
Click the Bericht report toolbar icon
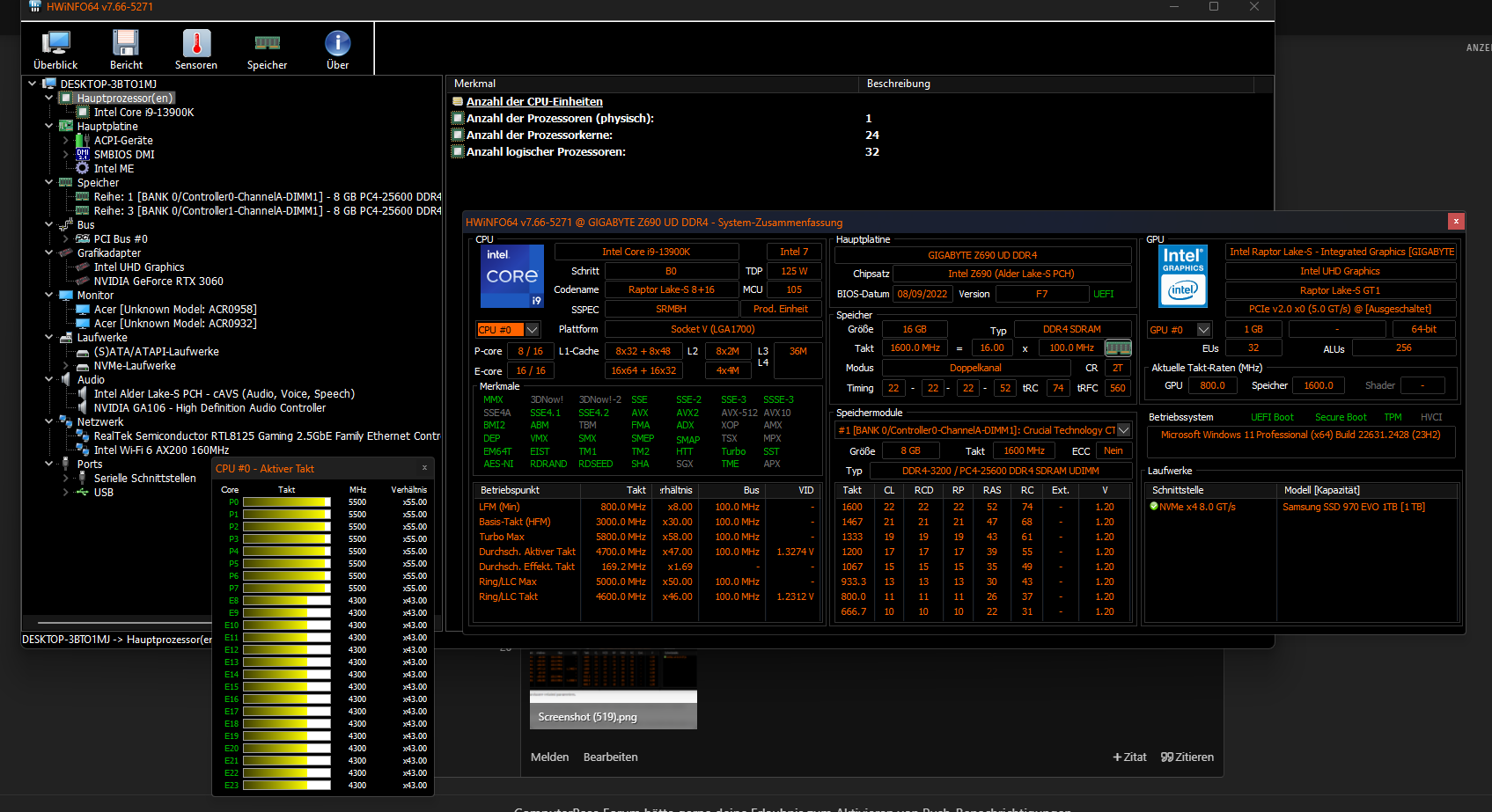click(126, 50)
